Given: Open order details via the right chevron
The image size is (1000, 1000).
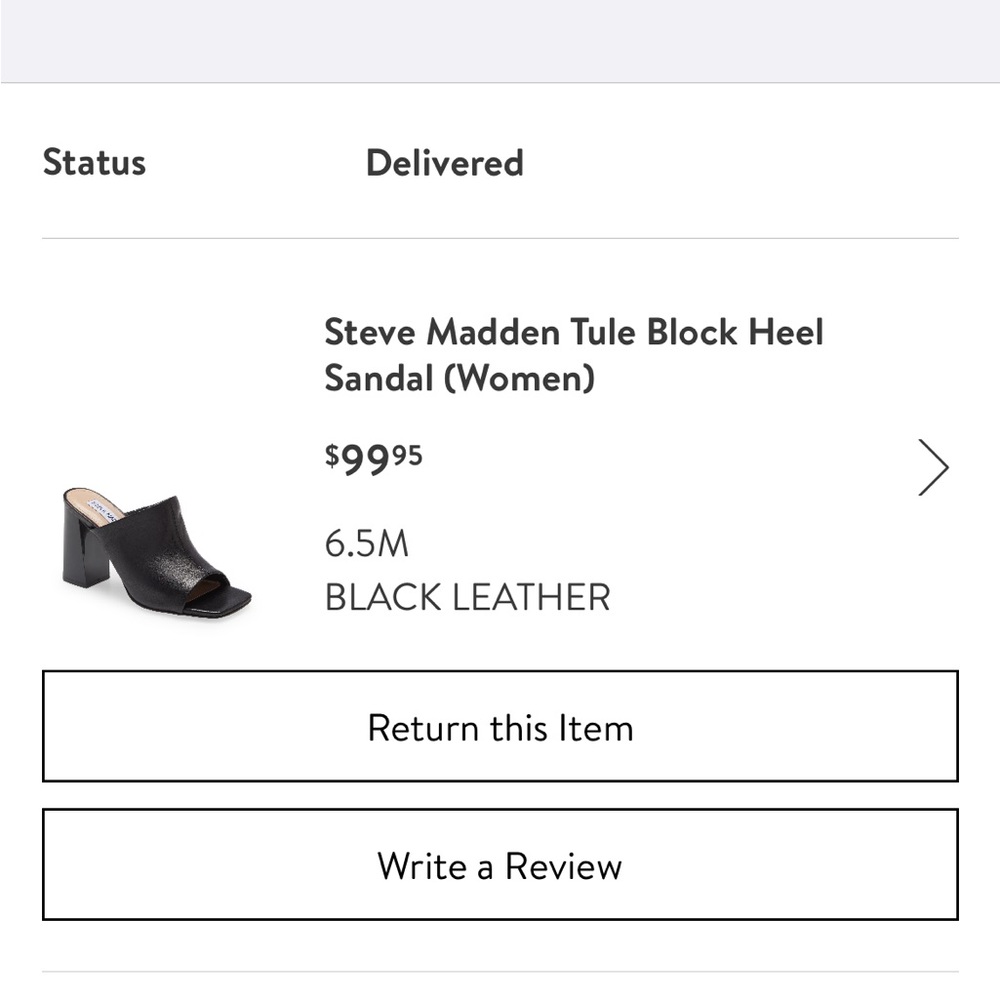Looking at the screenshot, I should point(932,466).
